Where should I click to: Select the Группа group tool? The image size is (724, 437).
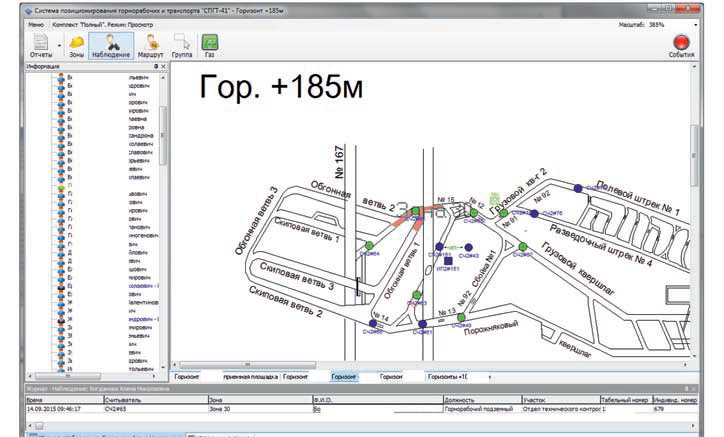182,46
